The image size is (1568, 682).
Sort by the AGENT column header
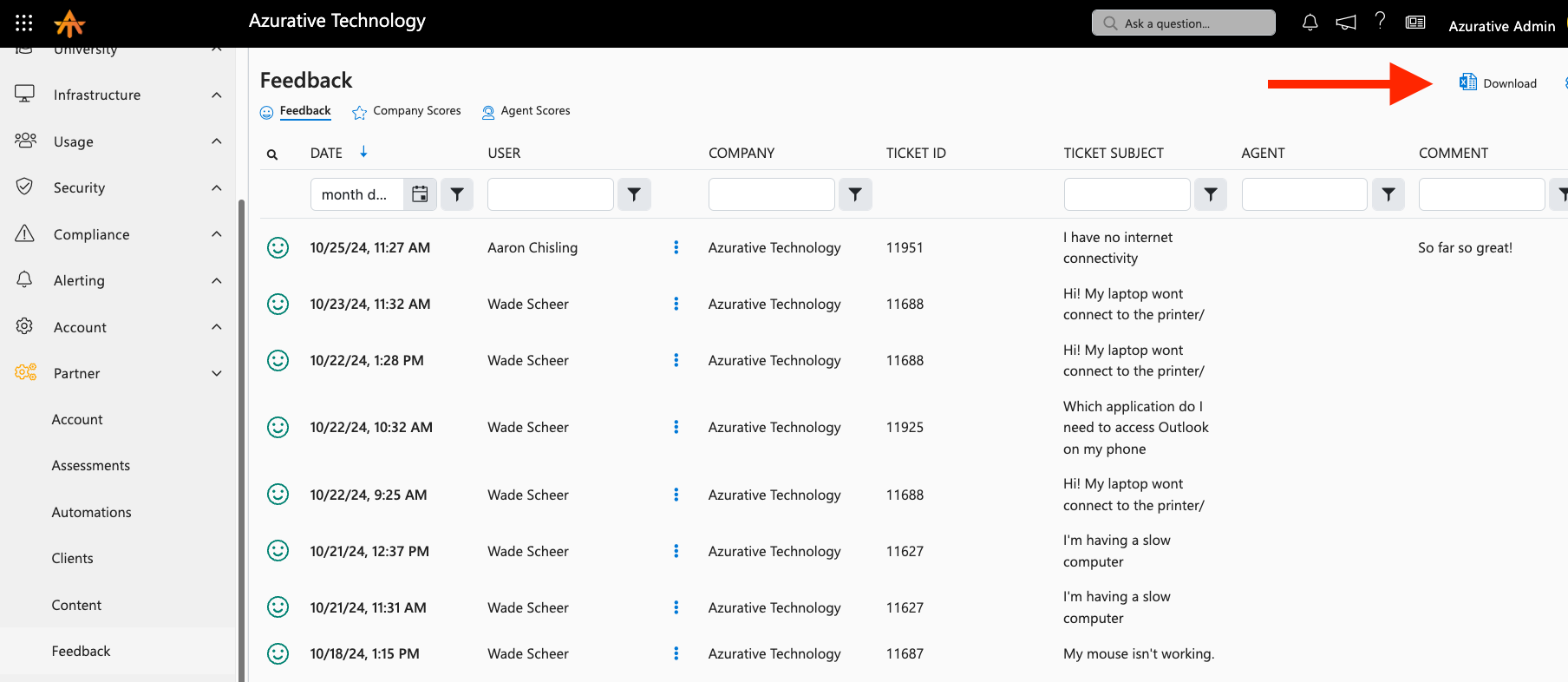[1263, 153]
